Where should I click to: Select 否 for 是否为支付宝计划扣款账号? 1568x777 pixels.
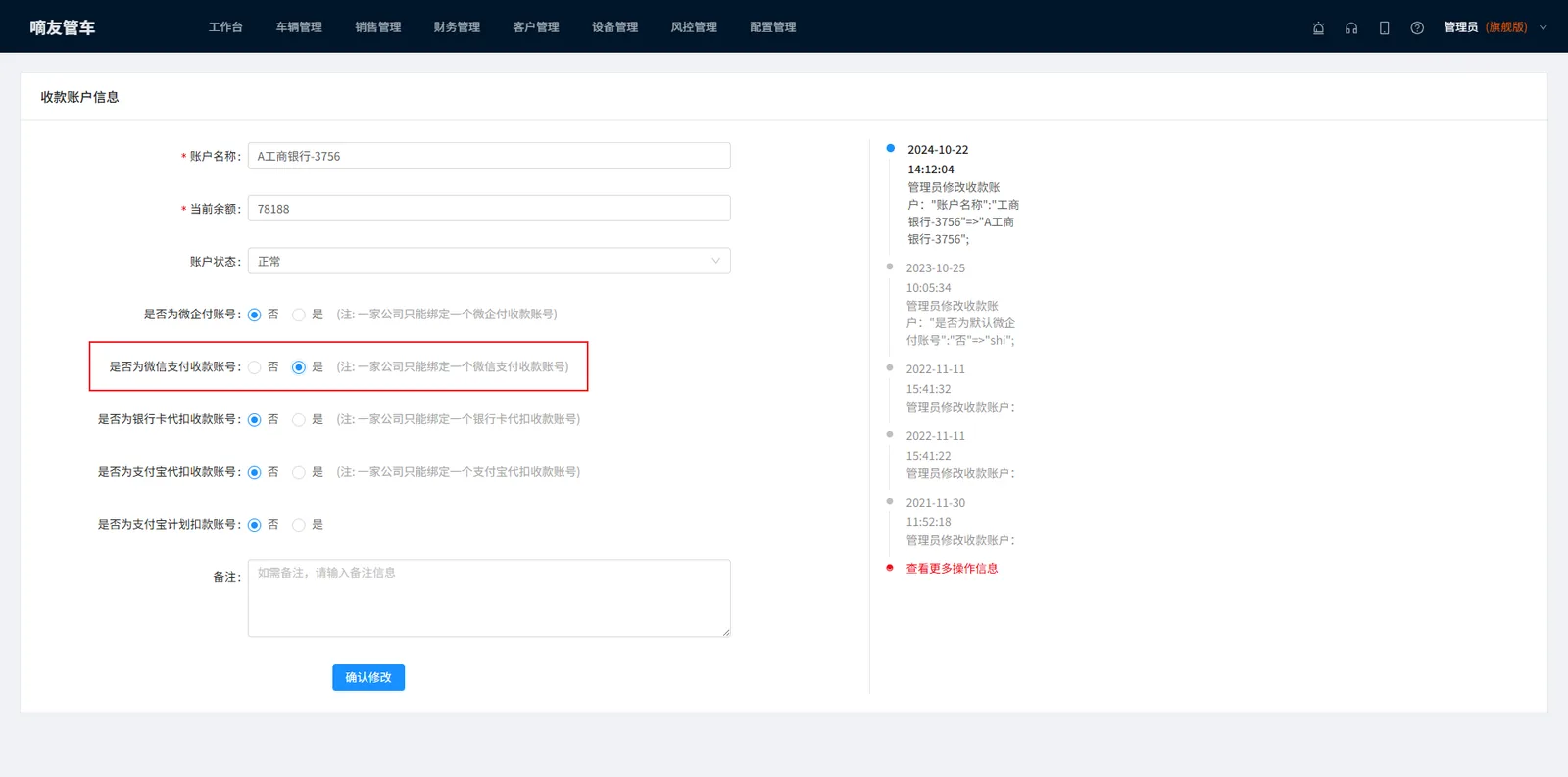(x=255, y=525)
